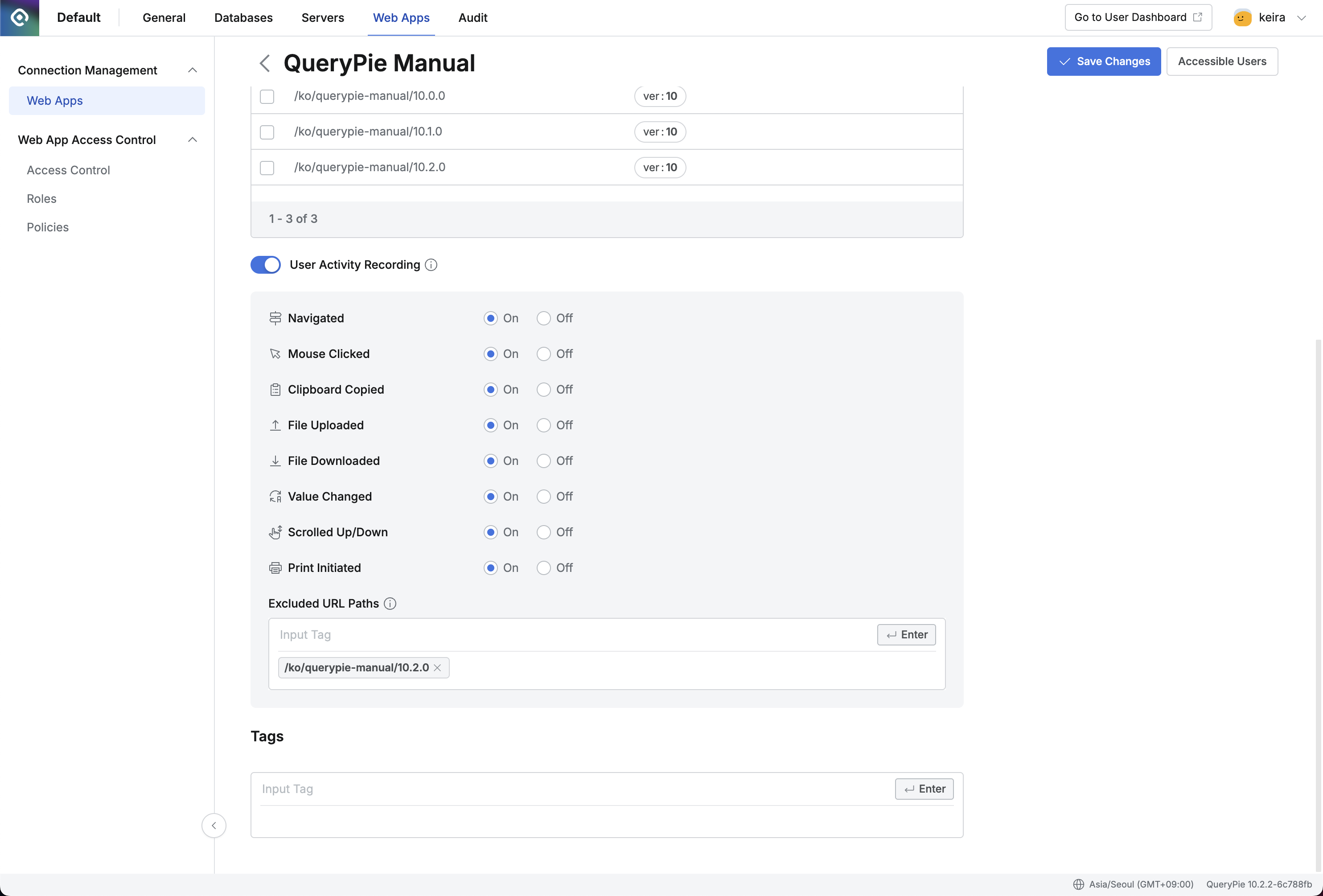
Task: Select On for Navigated
Action: pyautogui.click(x=490, y=318)
